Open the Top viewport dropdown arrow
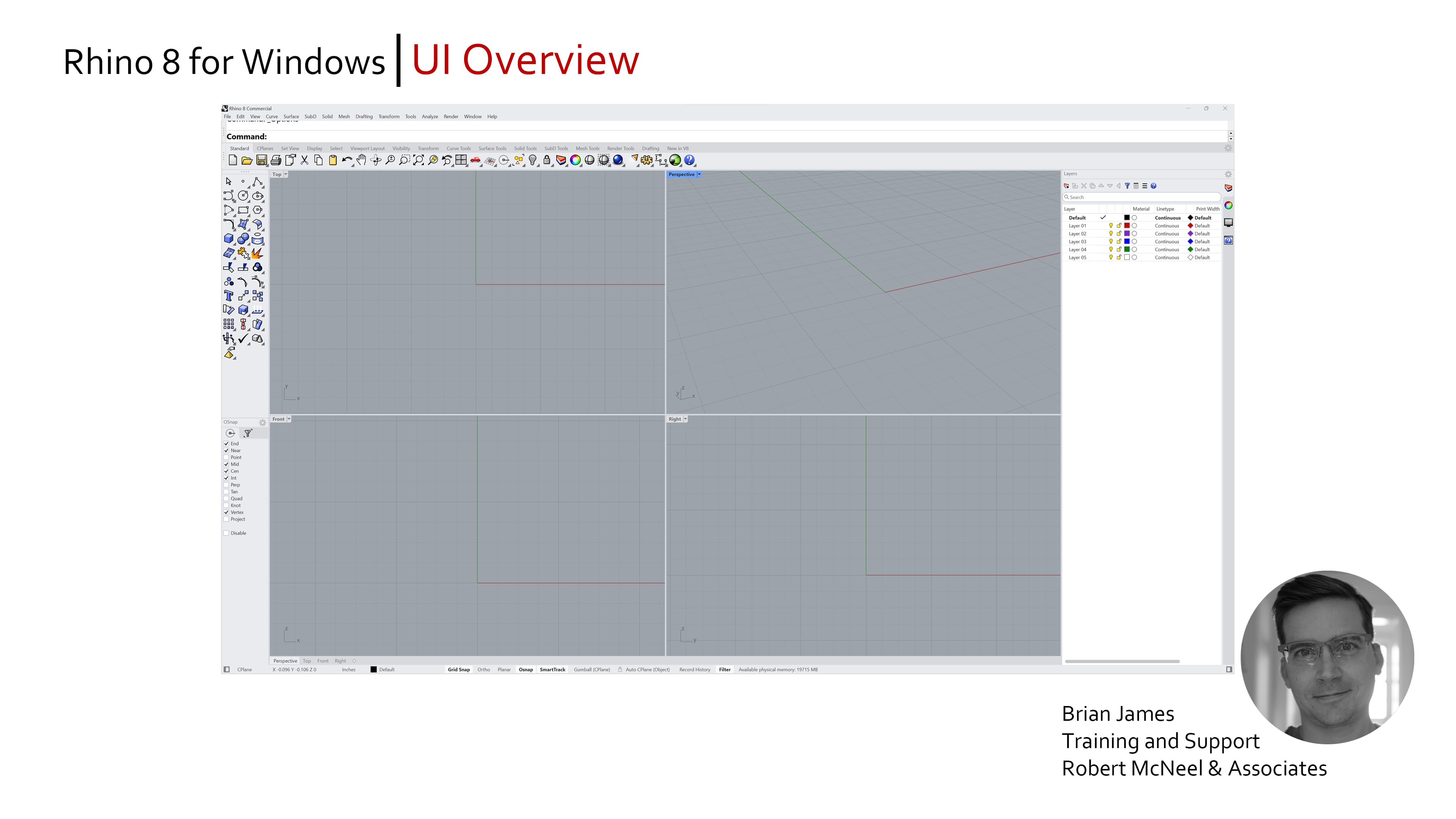 coord(286,174)
